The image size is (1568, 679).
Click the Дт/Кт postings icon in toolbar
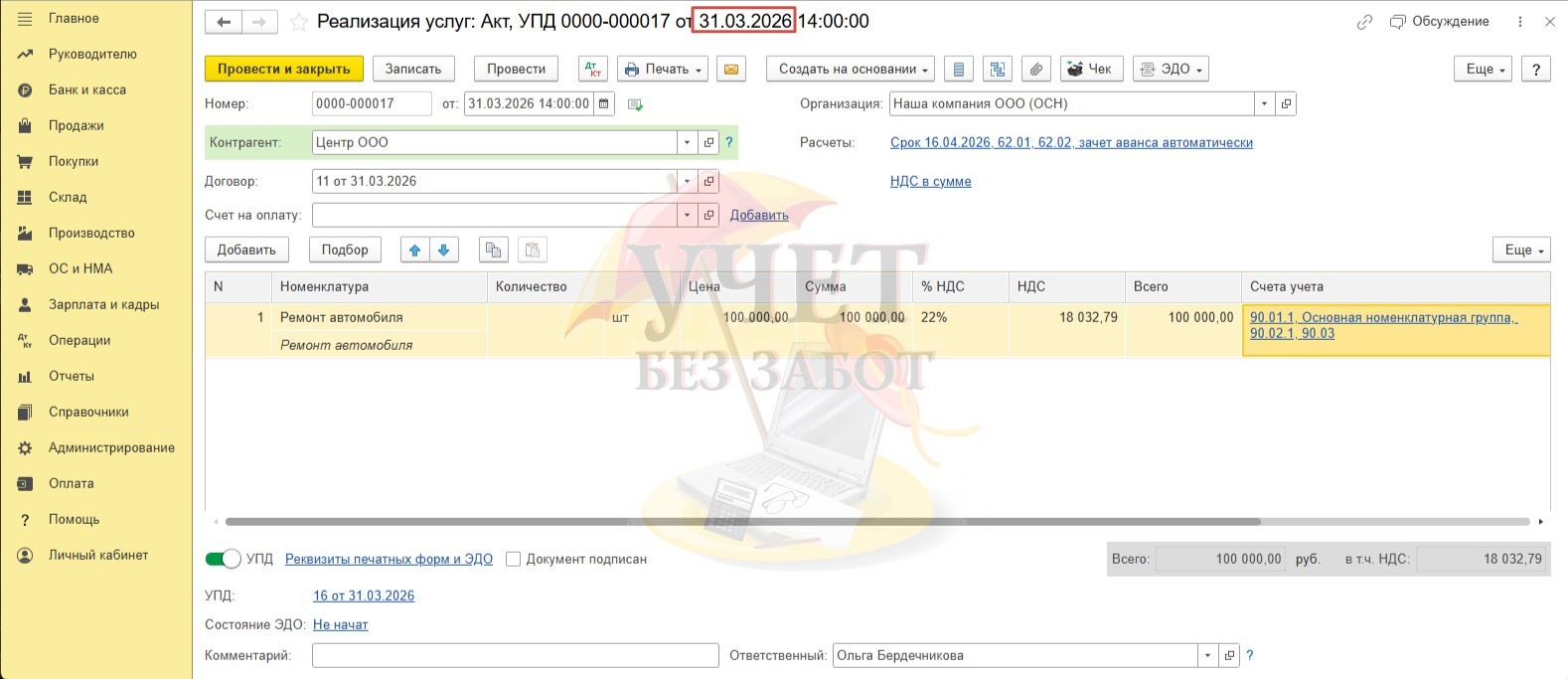[x=593, y=69]
